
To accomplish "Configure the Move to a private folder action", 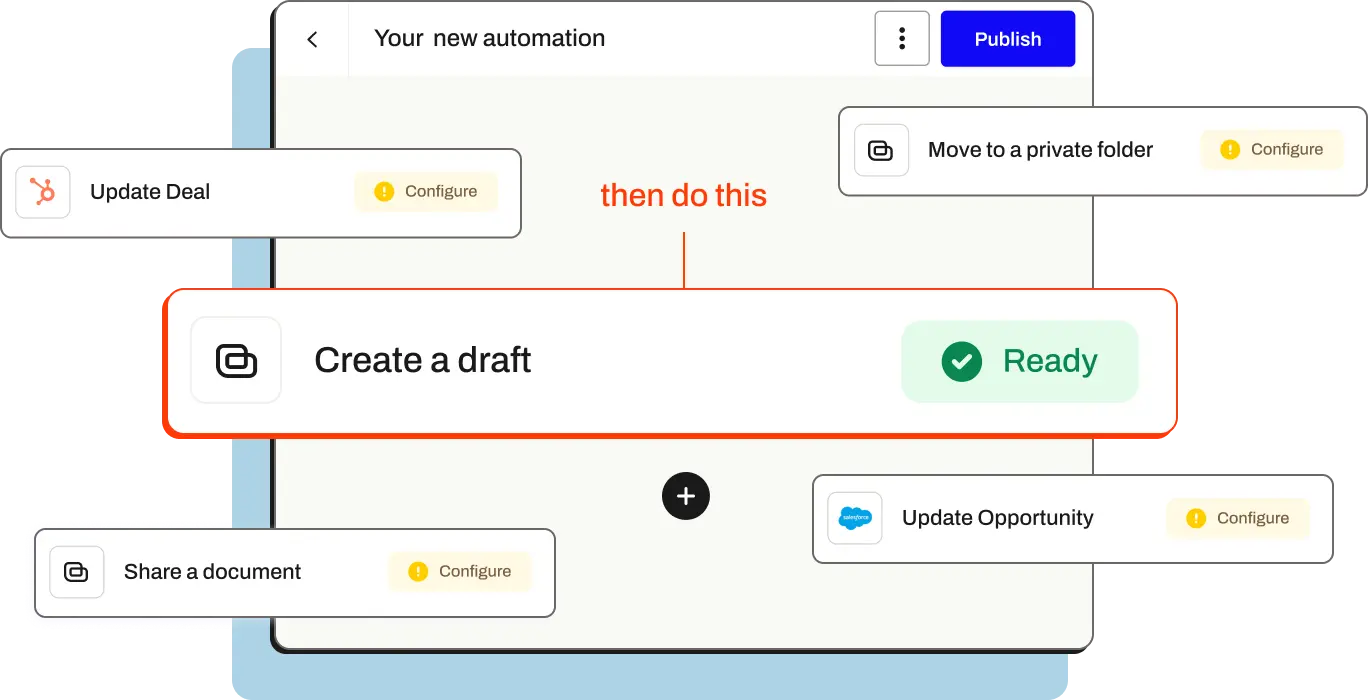I will click(1272, 149).
